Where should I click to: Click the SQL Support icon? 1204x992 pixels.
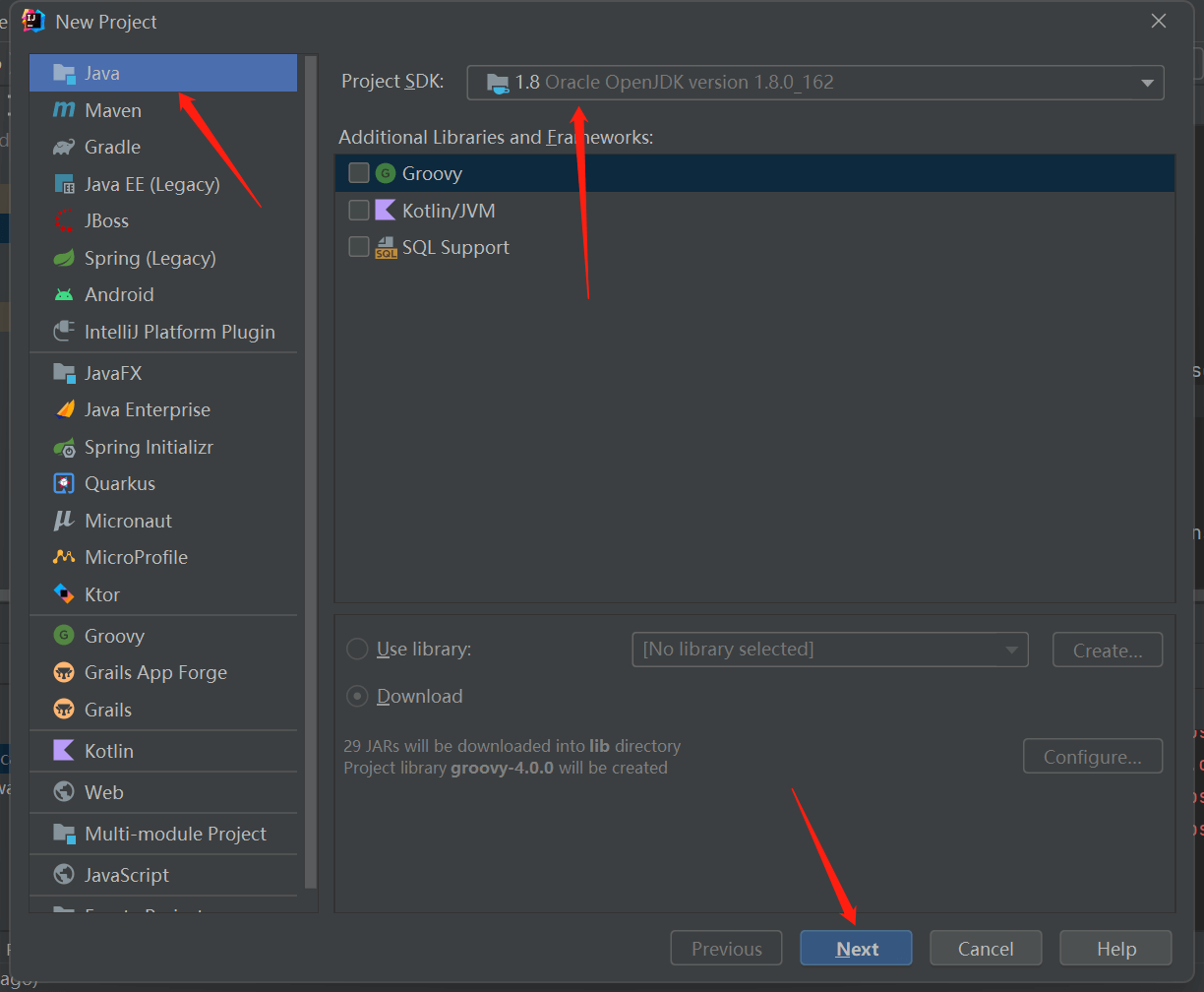pyautogui.click(x=386, y=248)
